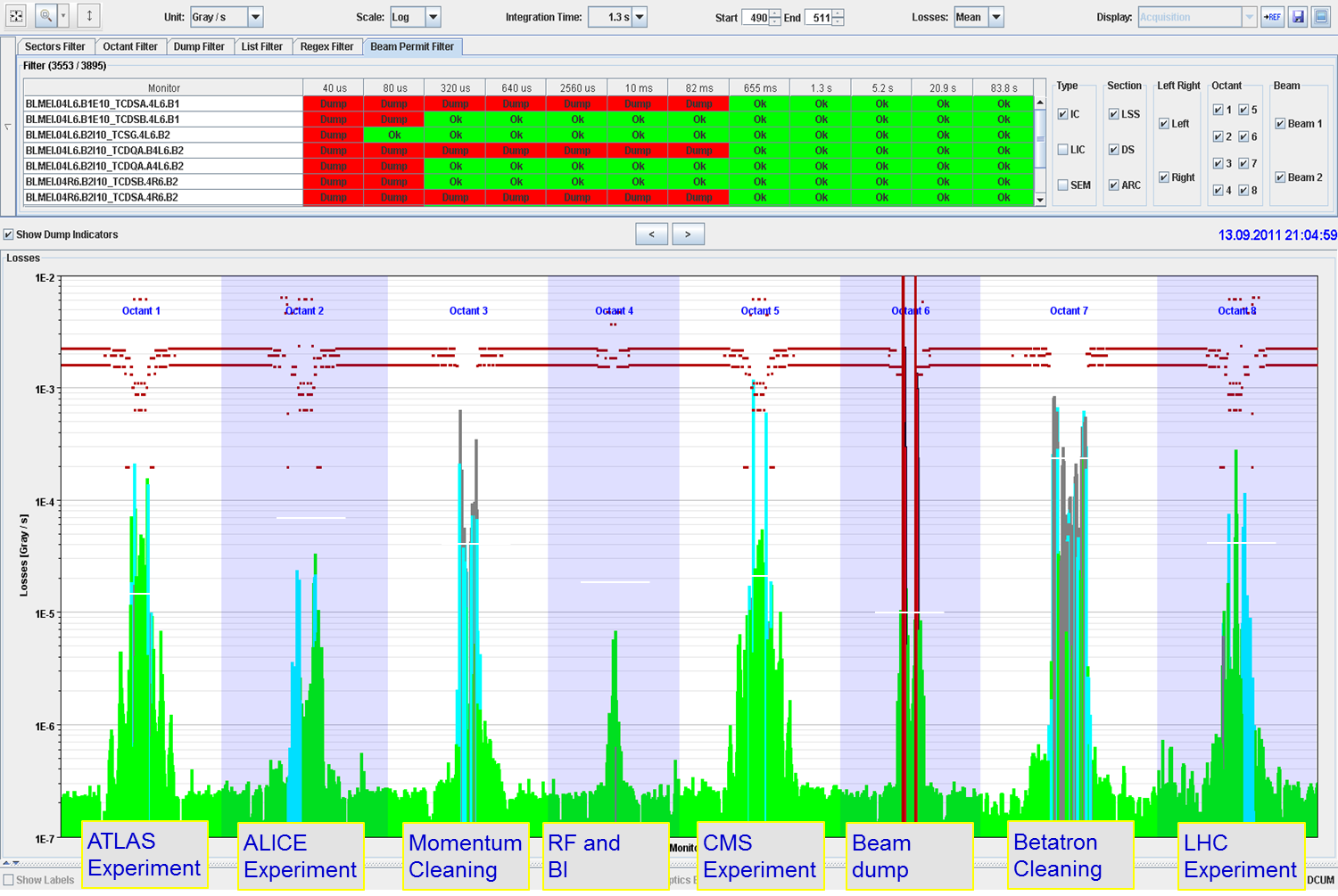Viewport: 1338px width, 896px height.
Task: Click the window display icon after save
Action: pos(1321,17)
